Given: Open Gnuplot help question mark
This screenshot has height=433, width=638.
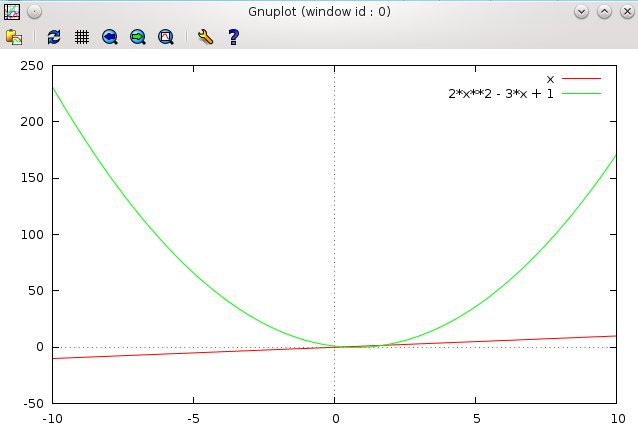Looking at the screenshot, I should coord(233,37).
